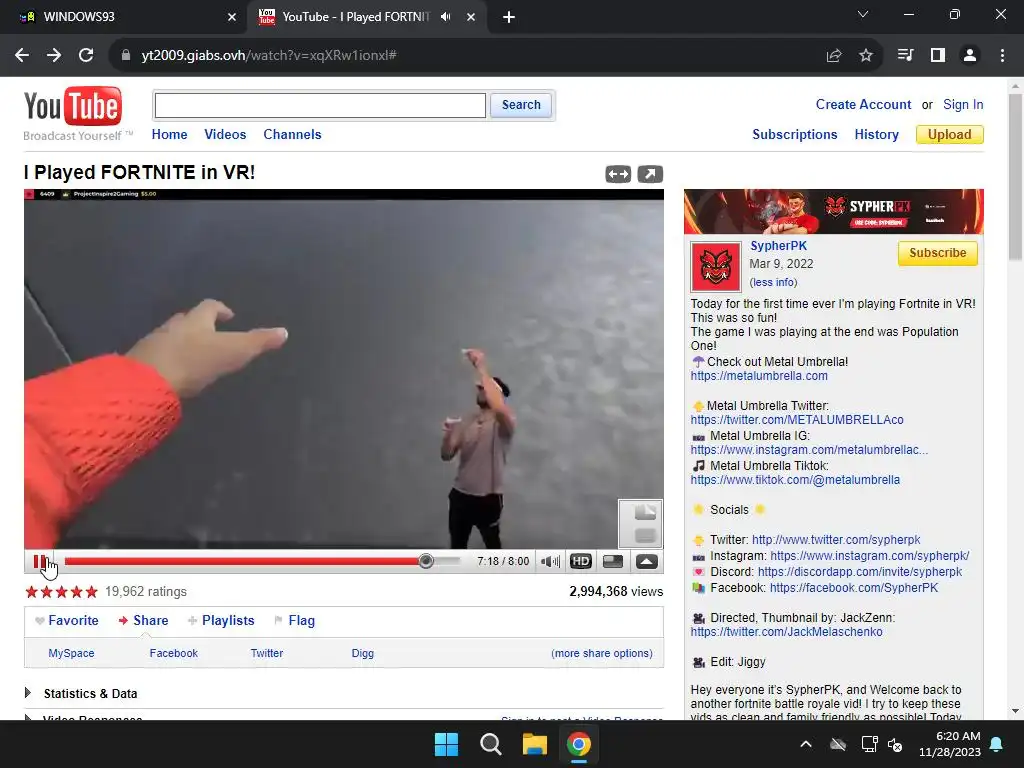Open a new browser tab
The image size is (1024, 768).
click(x=509, y=18)
